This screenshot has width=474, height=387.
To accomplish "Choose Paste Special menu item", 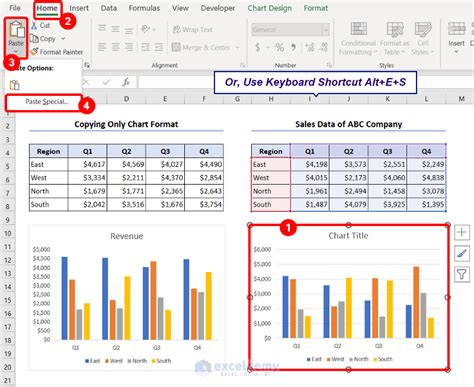I will point(44,102).
